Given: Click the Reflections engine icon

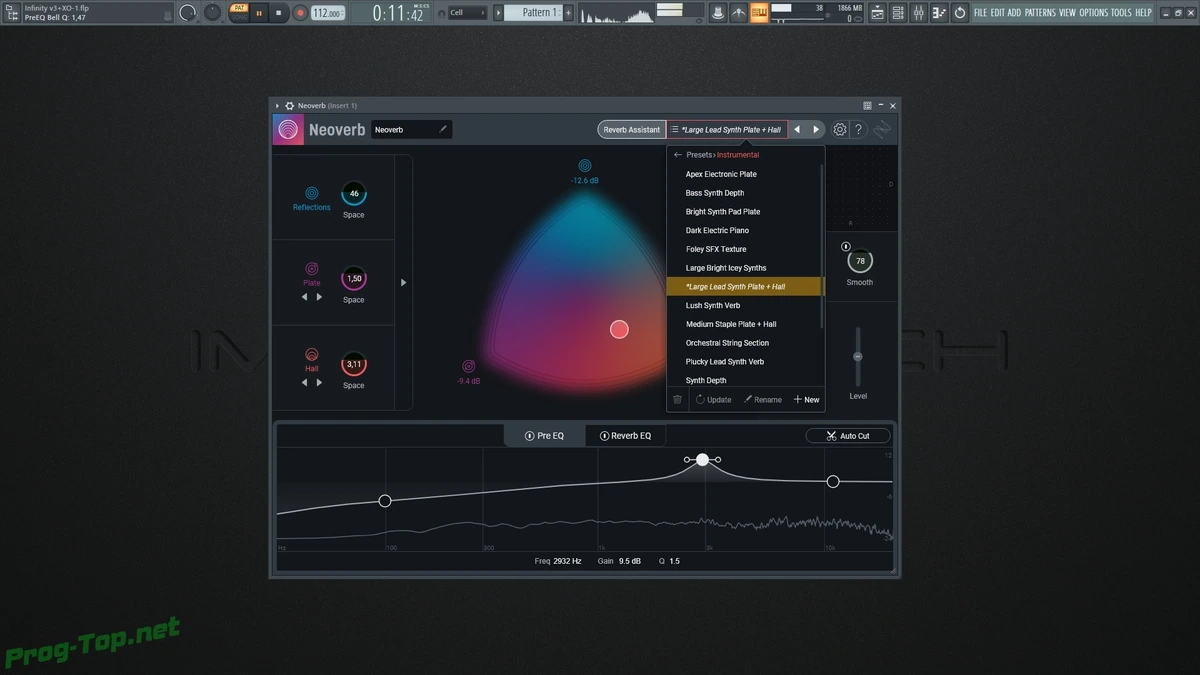Looking at the screenshot, I should click(x=312, y=193).
